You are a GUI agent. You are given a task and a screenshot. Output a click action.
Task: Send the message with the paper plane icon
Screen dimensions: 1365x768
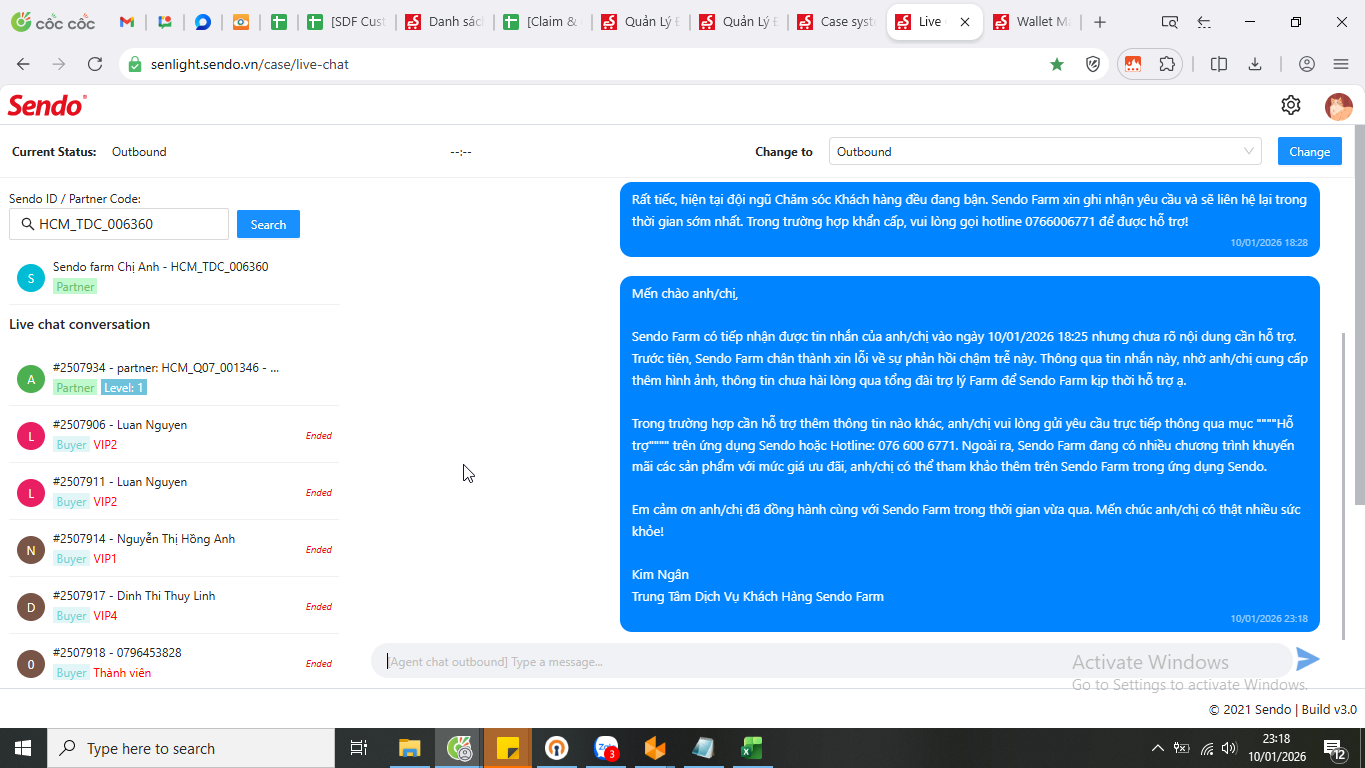pos(1308,659)
